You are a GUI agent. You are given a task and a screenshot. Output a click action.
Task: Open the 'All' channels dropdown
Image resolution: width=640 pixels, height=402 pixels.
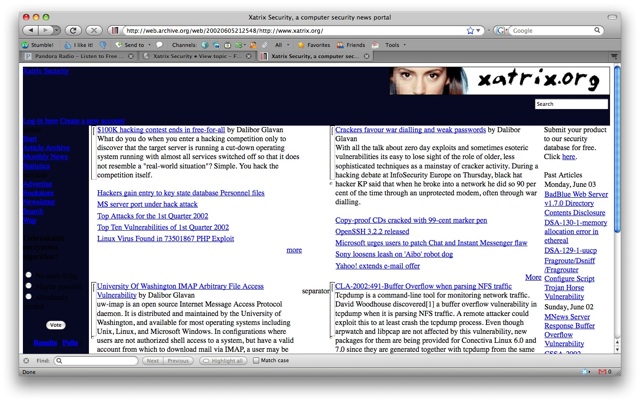click(282, 45)
